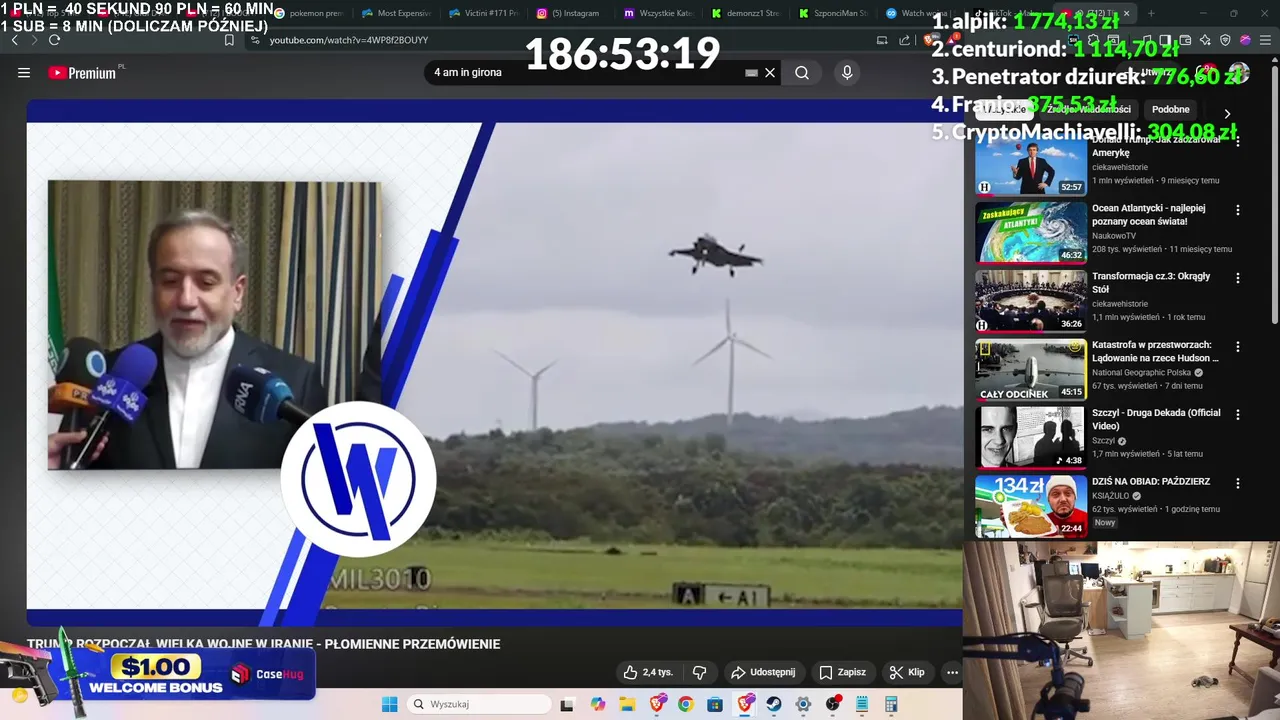Clear the YouTube search query
This screenshot has width=1280, height=720.
click(x=770, y=73)
